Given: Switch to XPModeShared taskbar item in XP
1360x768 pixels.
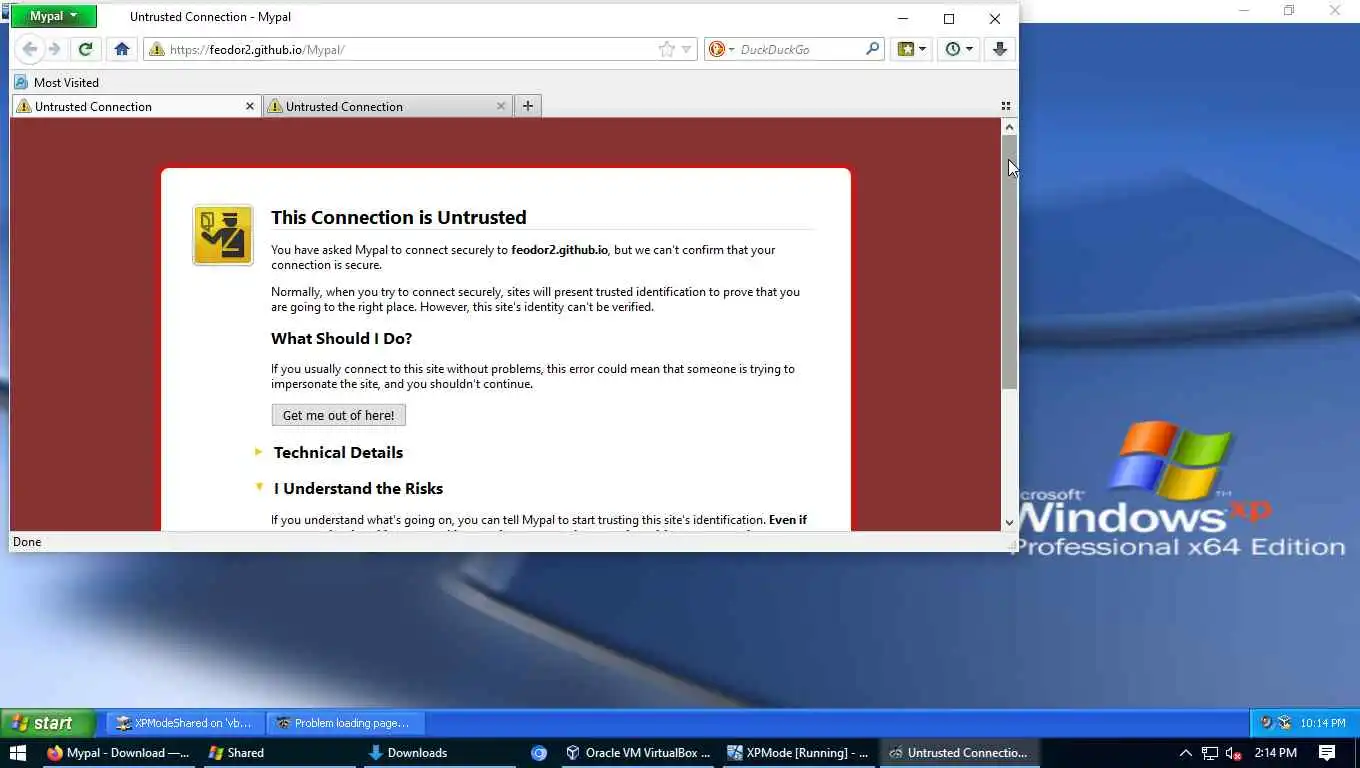Looking at the screenshot, I should [184, 723].
